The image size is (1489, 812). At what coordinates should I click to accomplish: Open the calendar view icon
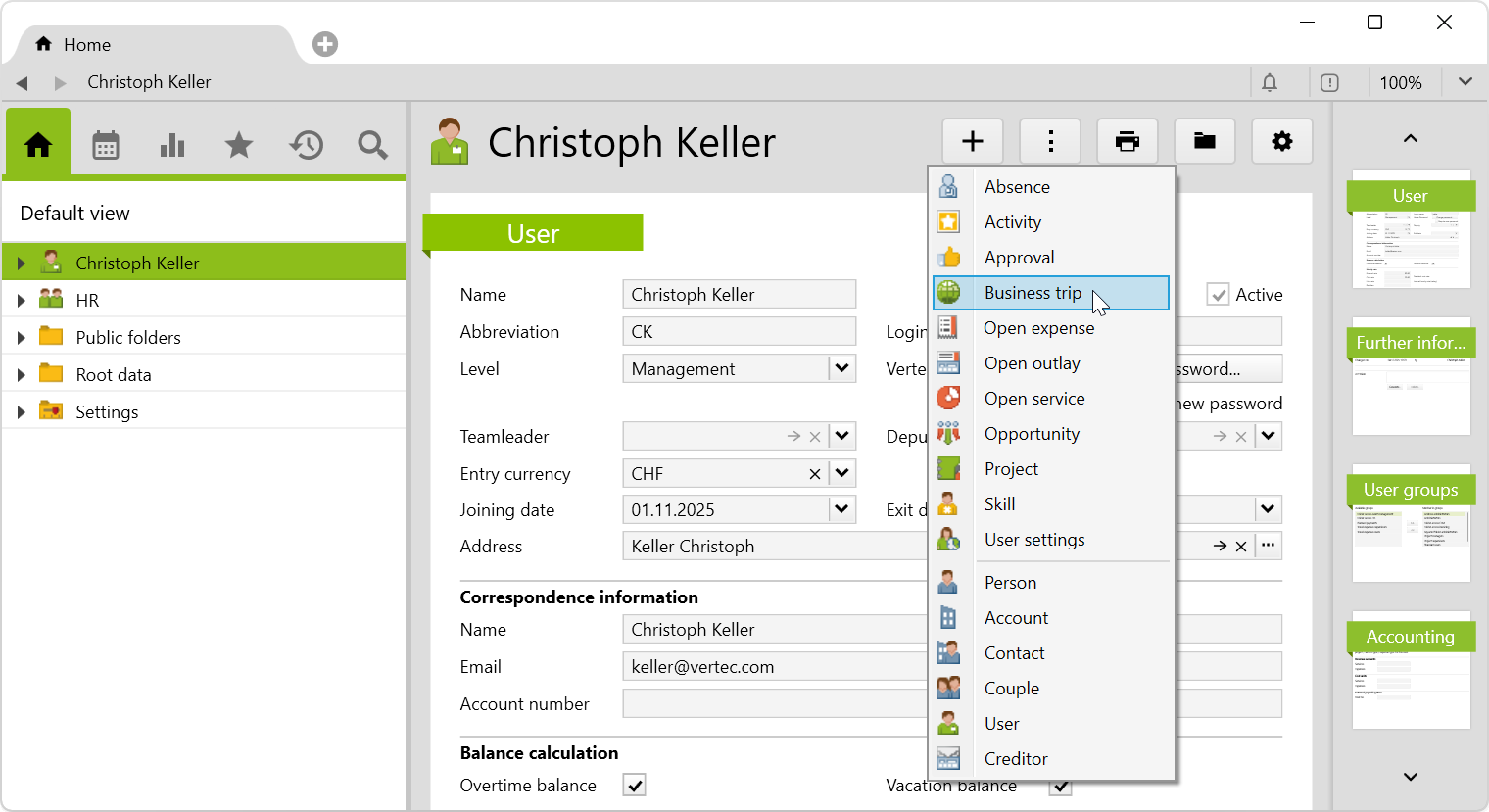(106, 146)
